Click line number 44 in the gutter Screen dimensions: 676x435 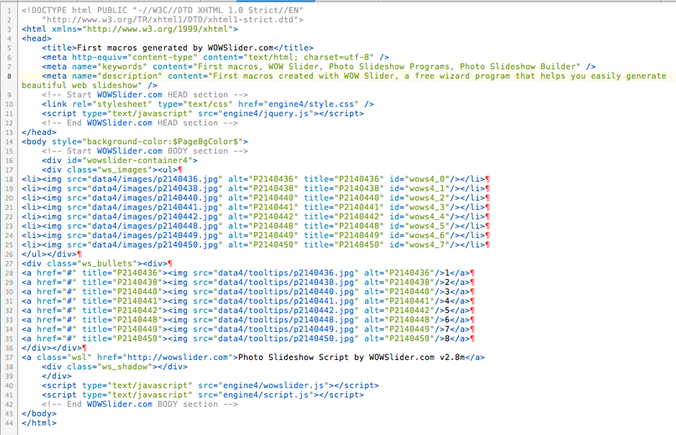click(x=9, y=423)
